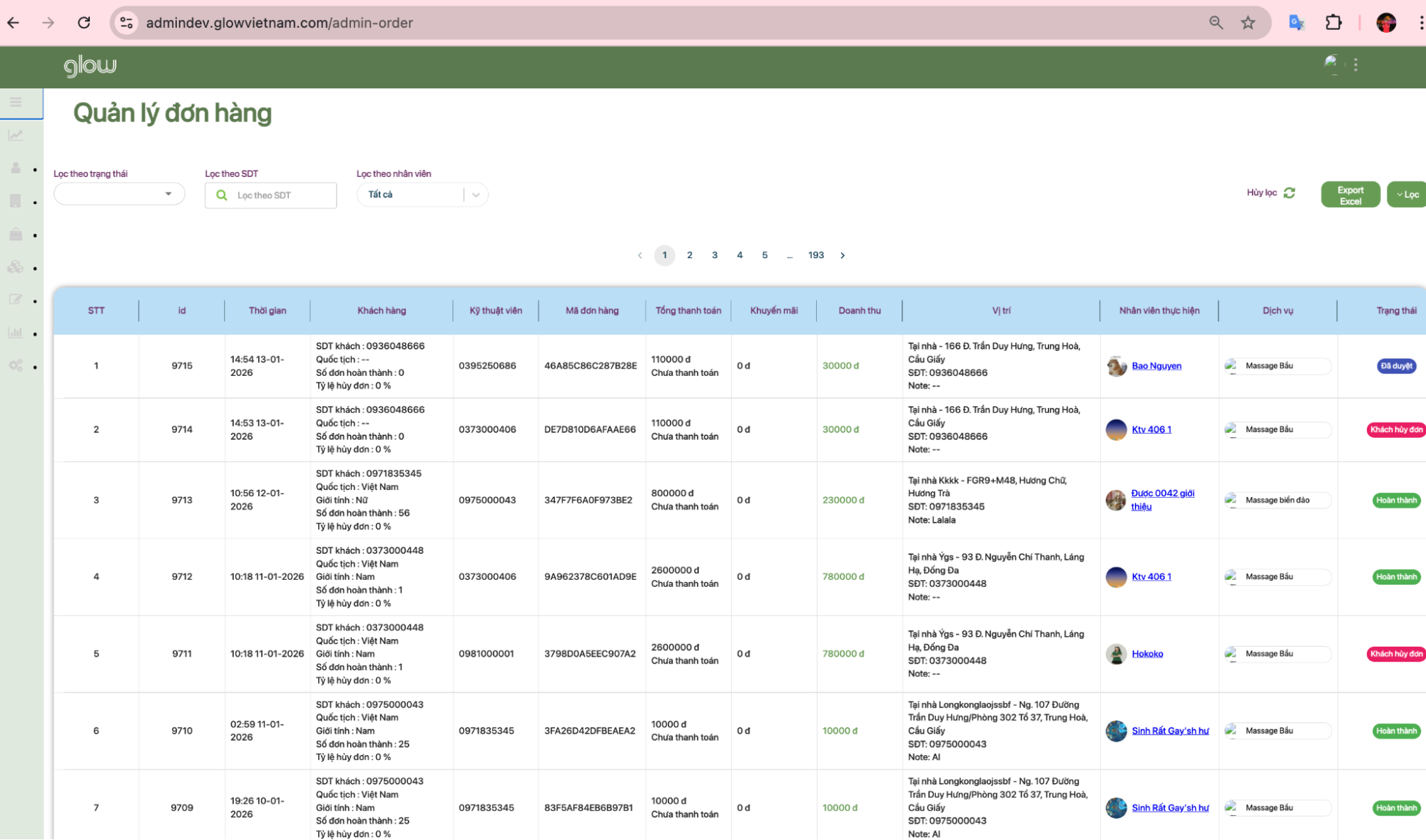Click the stacked boxes sidebar icon
Screen dimensions: 1426x840
tap(16, 267)
